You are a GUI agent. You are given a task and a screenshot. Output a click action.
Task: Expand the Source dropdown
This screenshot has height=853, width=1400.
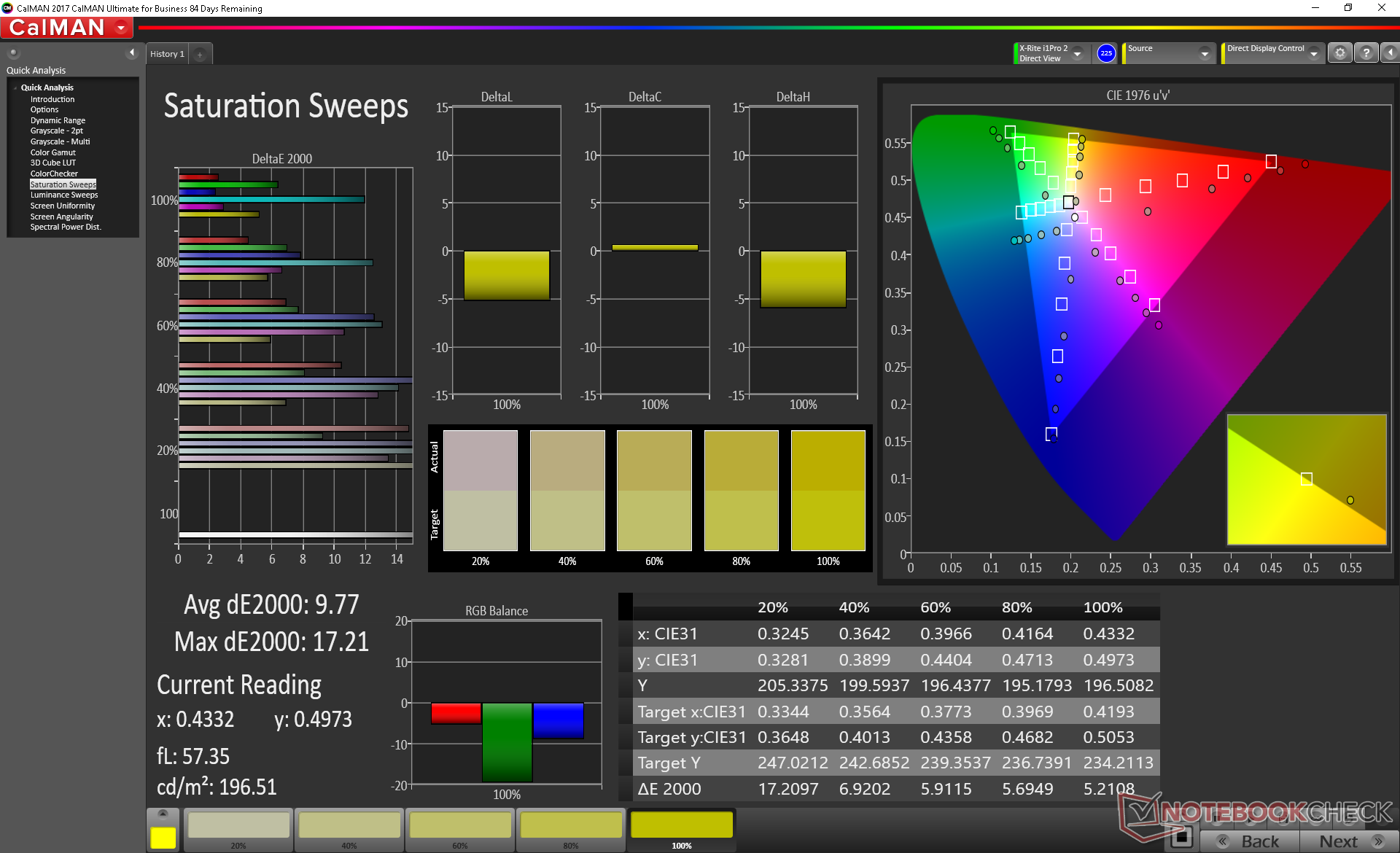pyautogui.click(x=1204, y=53)
